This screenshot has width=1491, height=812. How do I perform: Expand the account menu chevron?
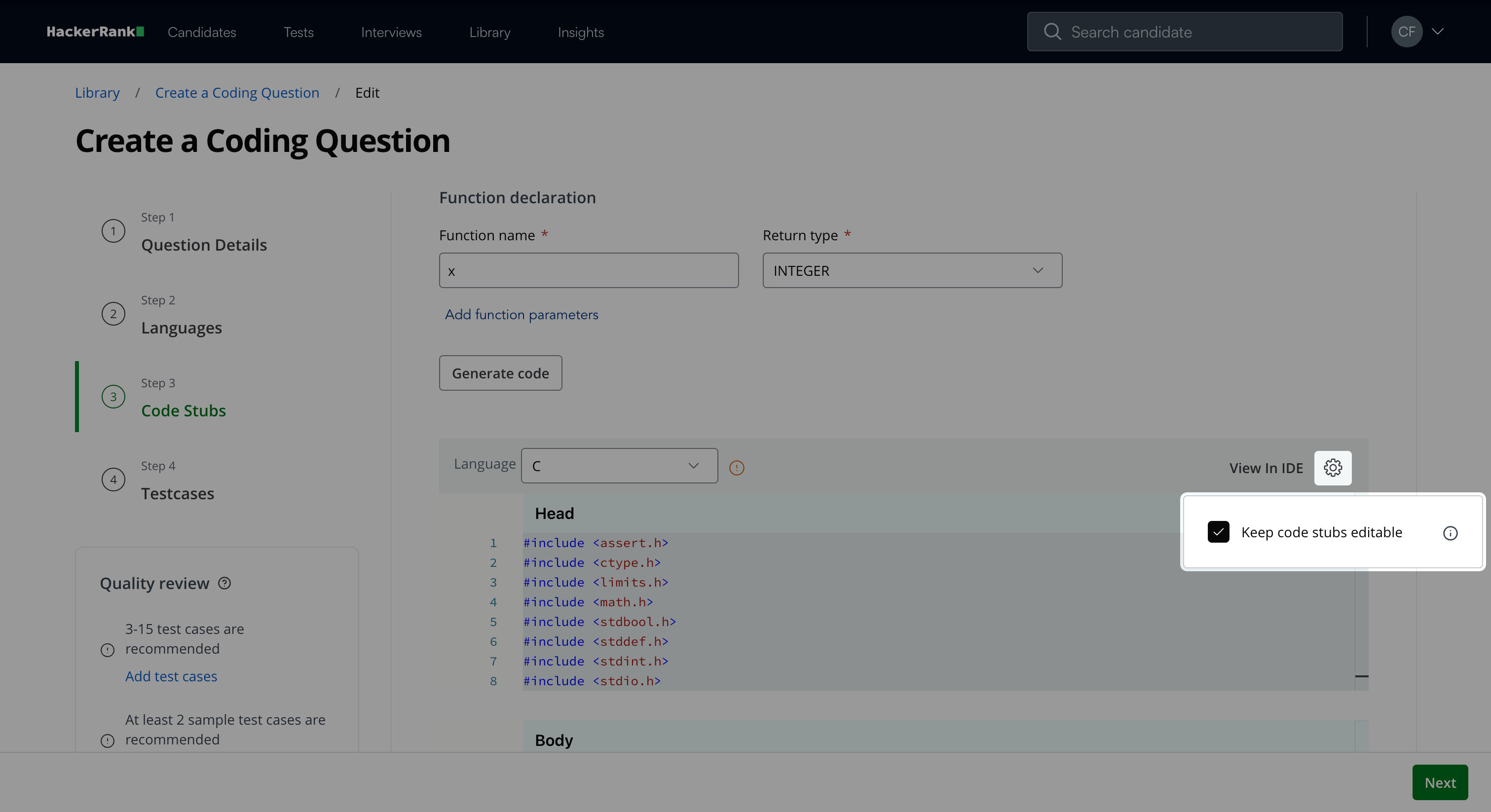pos(1438,31)
